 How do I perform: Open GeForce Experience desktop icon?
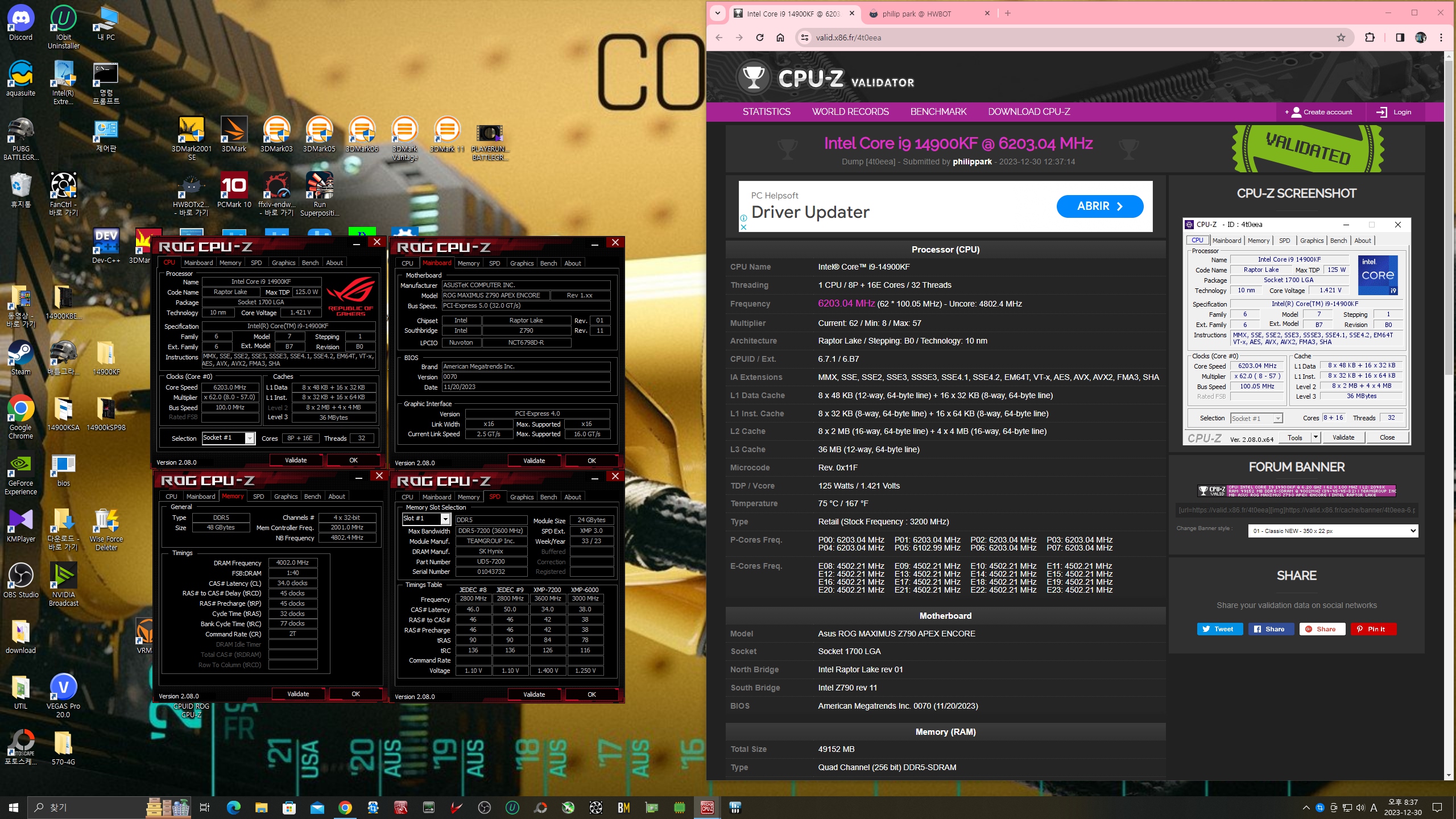click(x=21, y=473)
